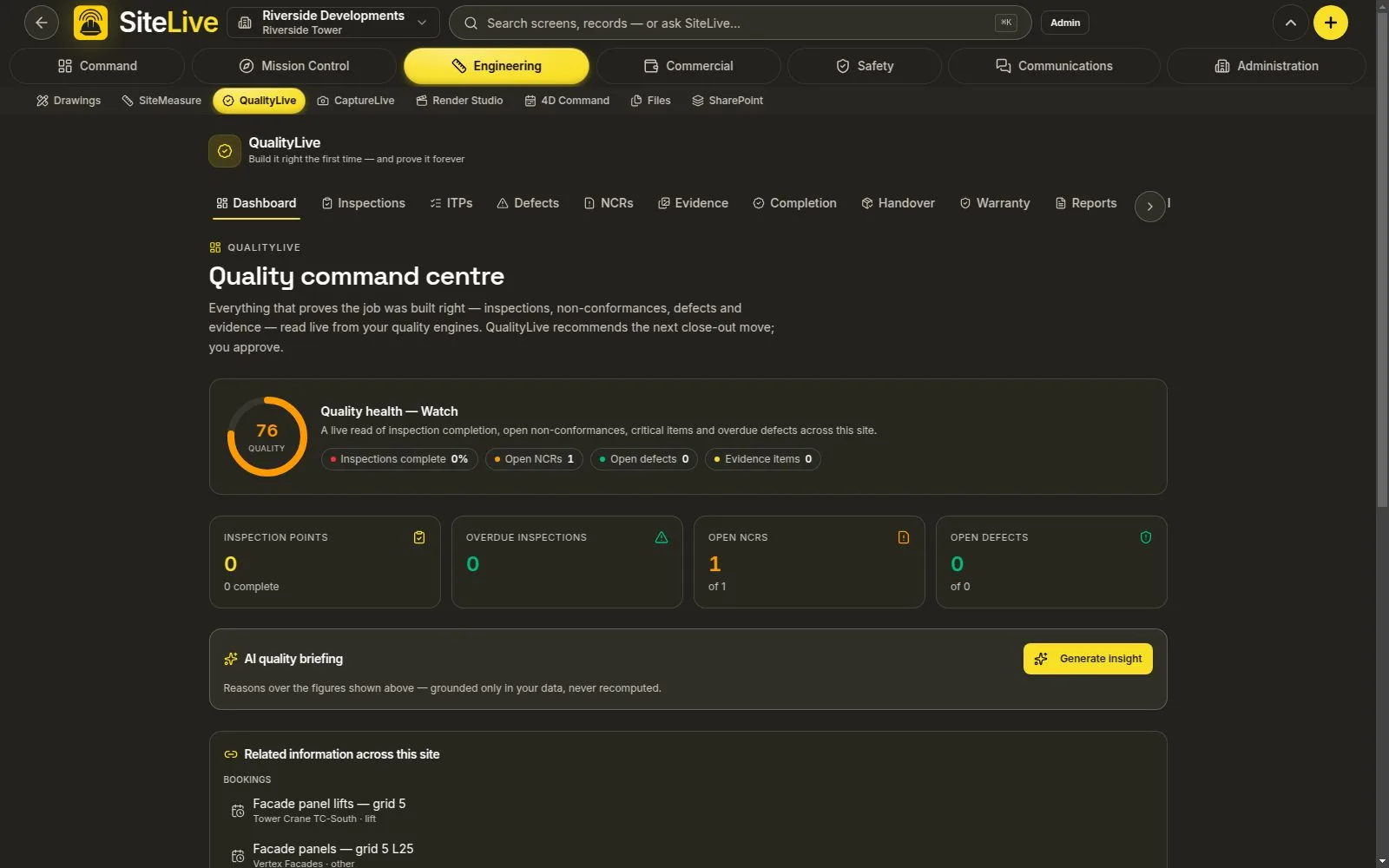Open the Overdue Inspections card
Image resolution: width=1389 pixels, height=868 pixels.
(x=567, y=562)
